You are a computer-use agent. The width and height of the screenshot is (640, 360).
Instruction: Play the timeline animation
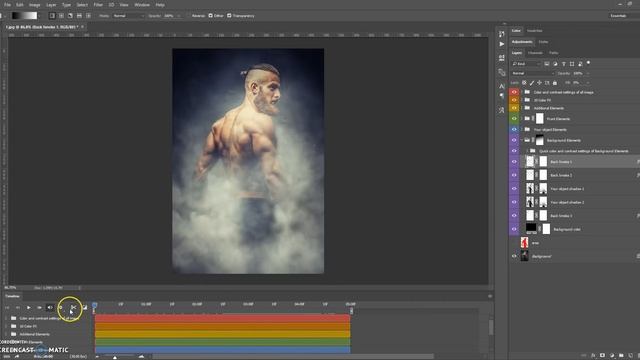[x=29, y=307]
